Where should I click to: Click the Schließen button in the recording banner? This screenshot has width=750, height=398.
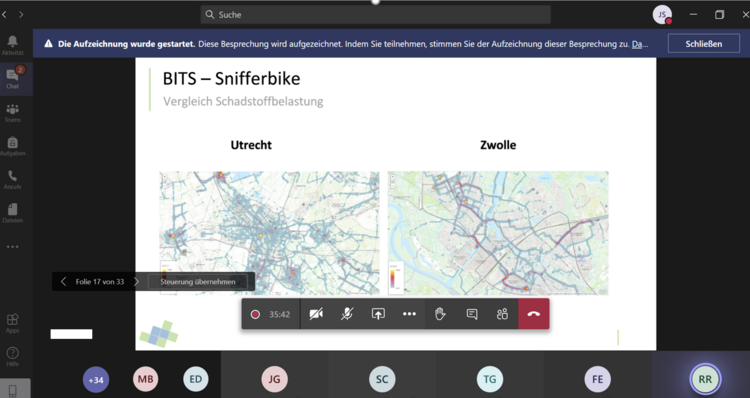(x=704, y=44)
